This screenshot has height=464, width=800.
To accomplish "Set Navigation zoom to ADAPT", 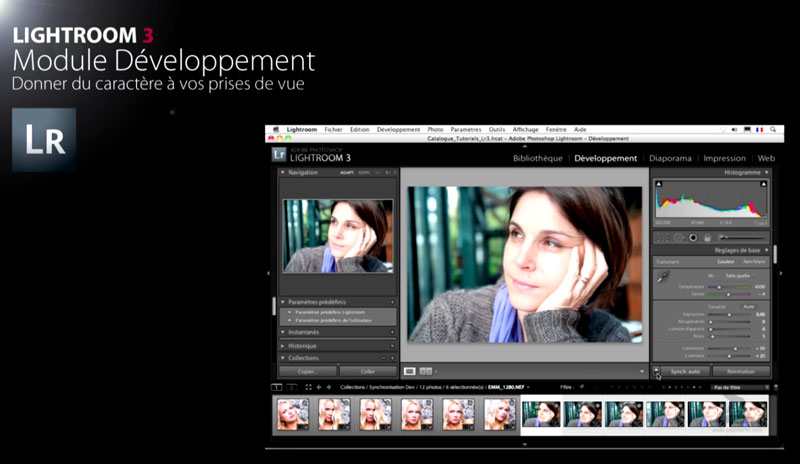I will 347,173.
